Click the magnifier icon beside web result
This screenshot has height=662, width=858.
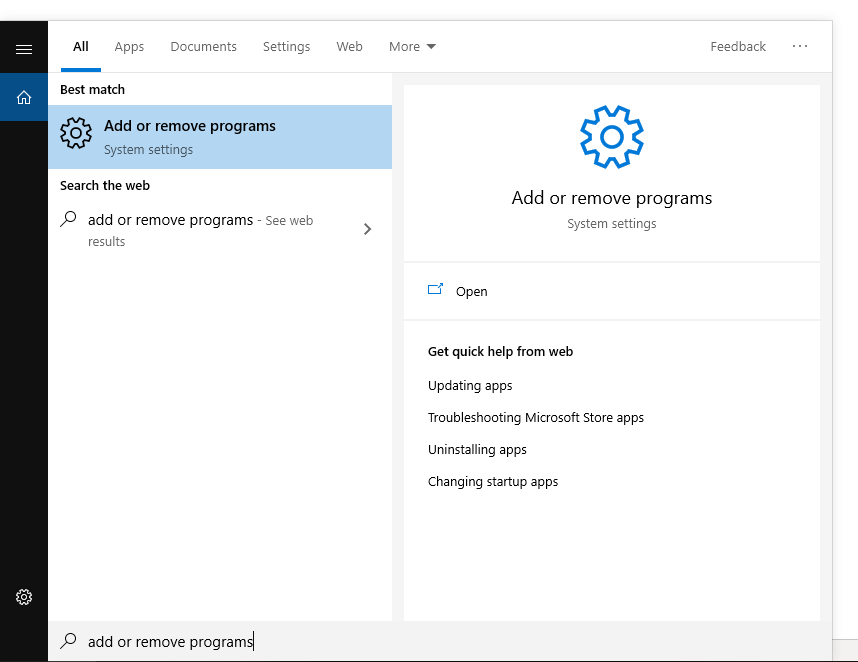pos(69,219)
